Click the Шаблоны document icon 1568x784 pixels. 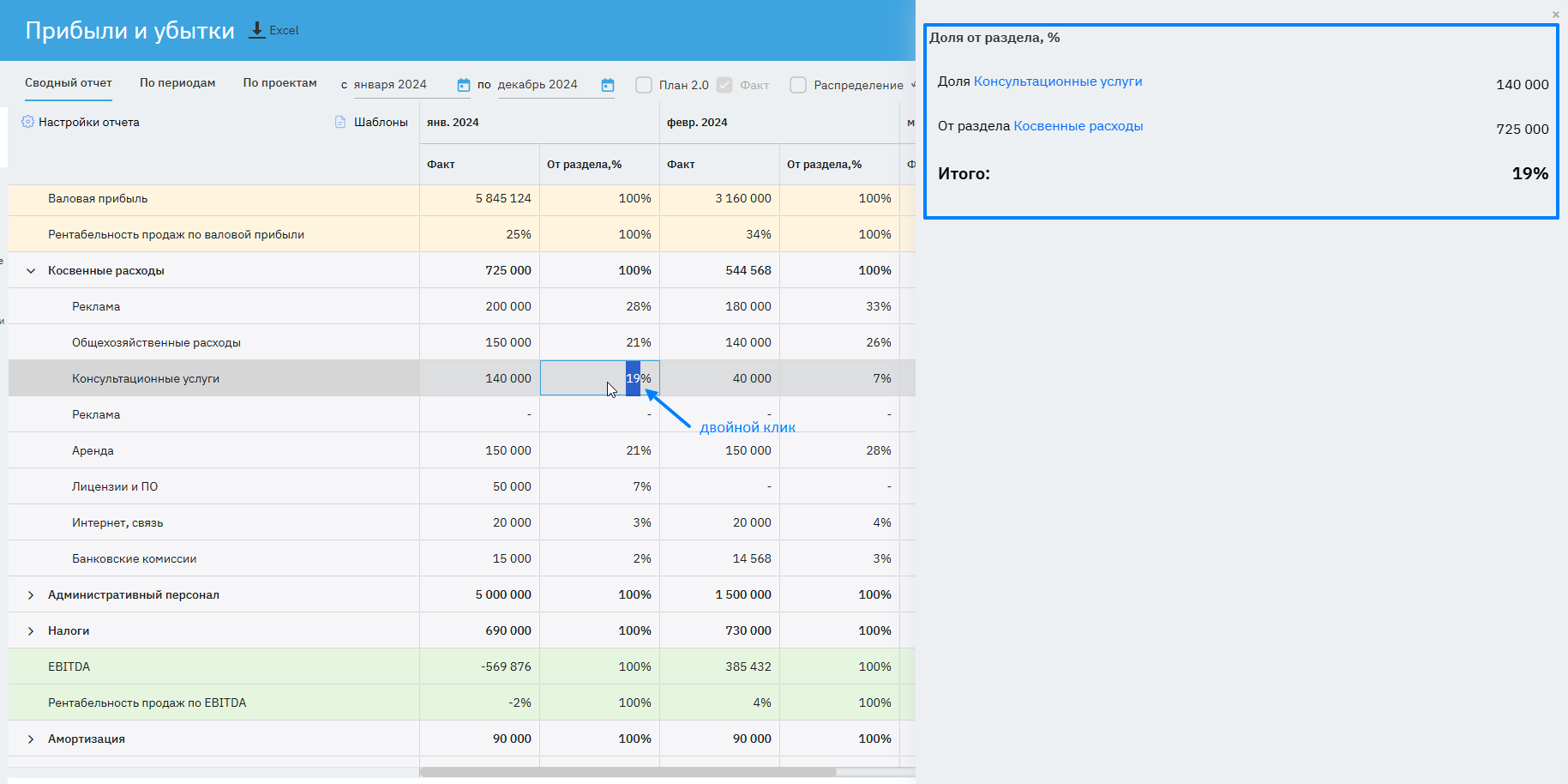pos(340,122)
